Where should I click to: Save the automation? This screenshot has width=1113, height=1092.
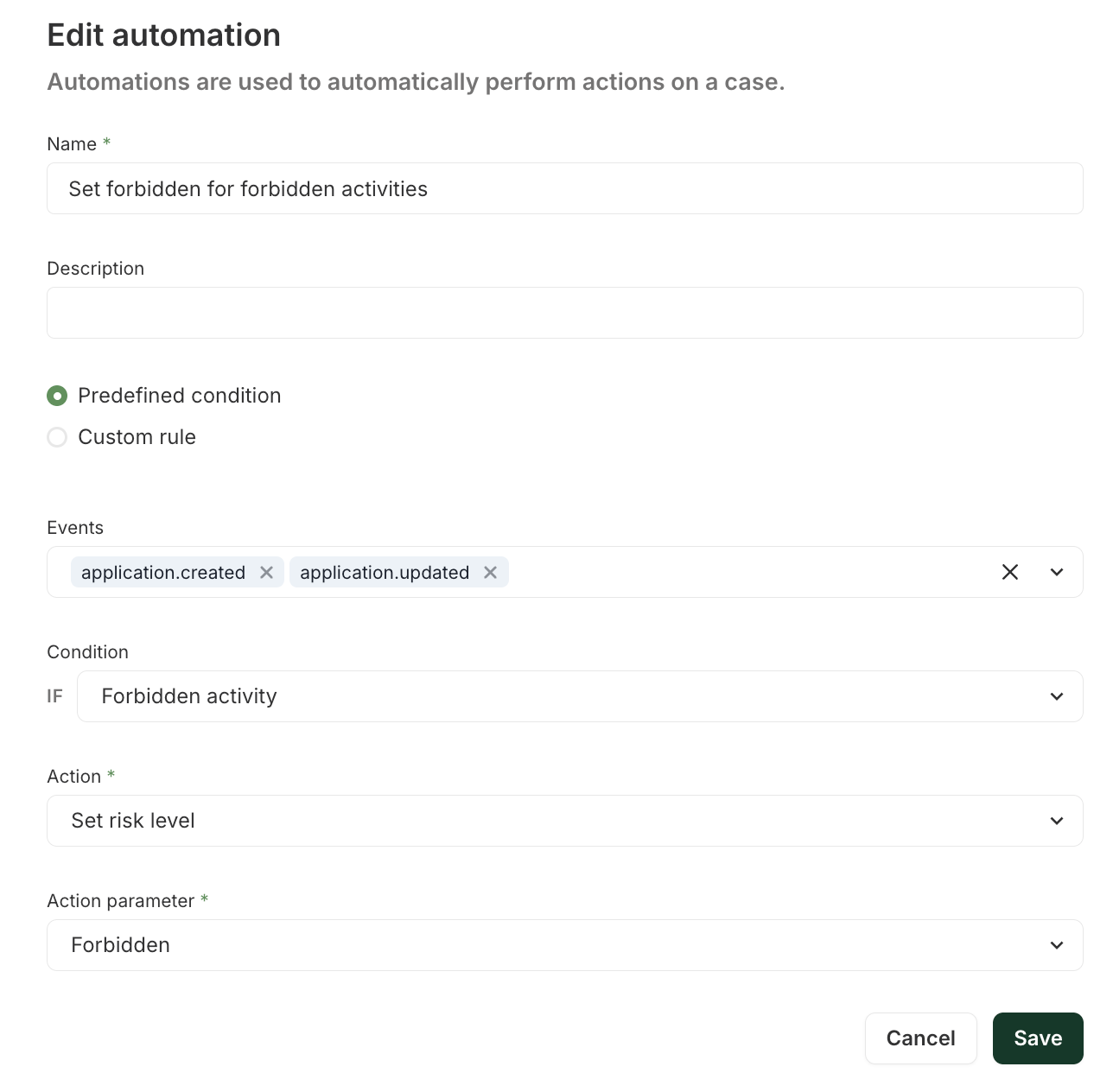click(1037, 1038)
